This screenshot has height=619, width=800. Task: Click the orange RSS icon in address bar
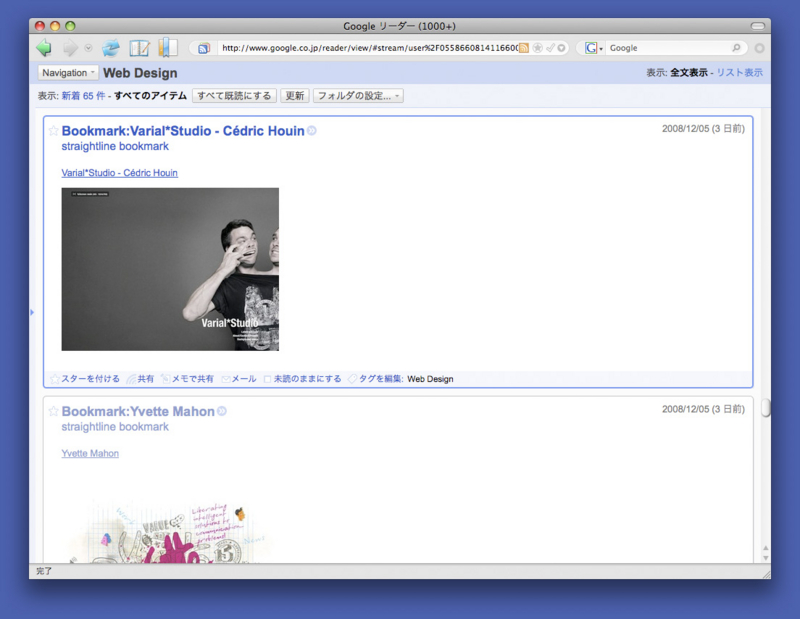pyautogui.click(x=523, y=48)
